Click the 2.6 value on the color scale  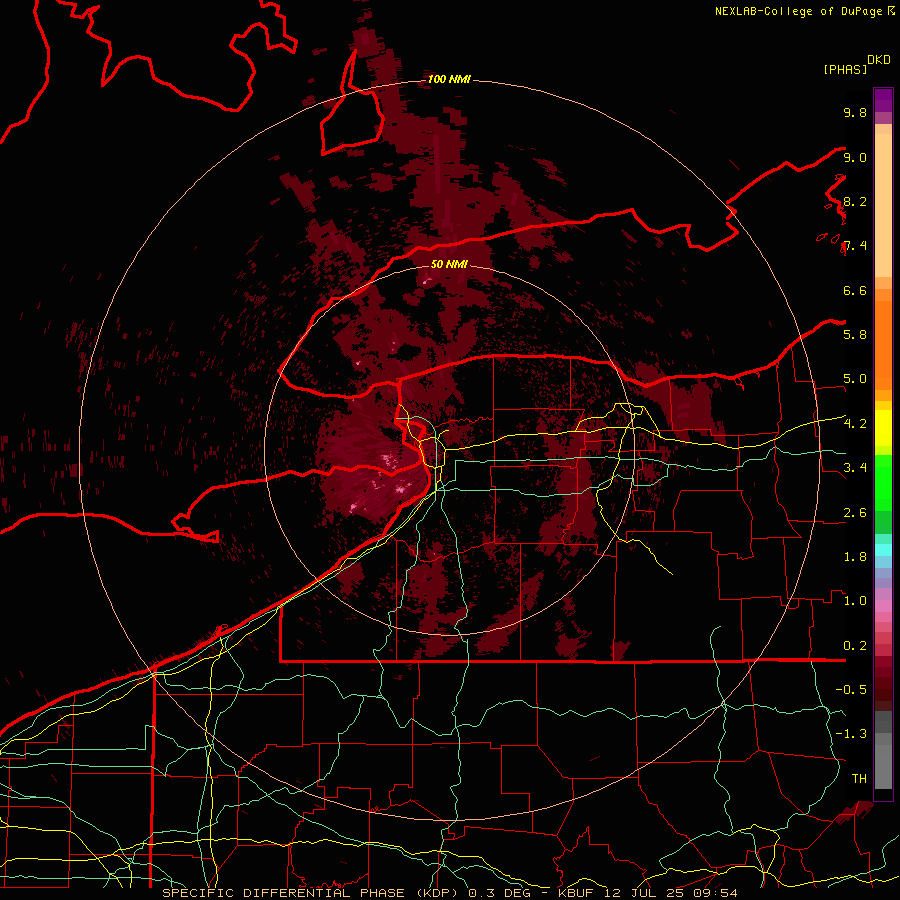click(x=855, y=513)
